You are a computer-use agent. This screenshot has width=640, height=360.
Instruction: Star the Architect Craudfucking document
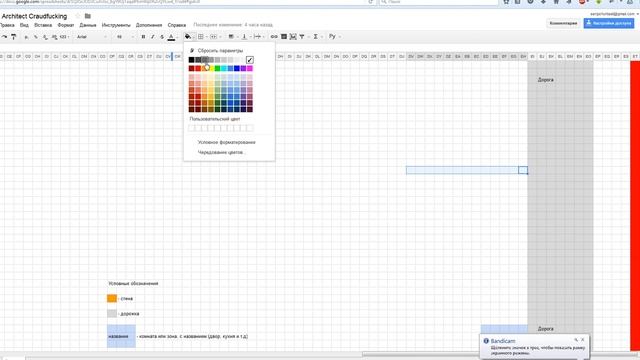(78, 16)
